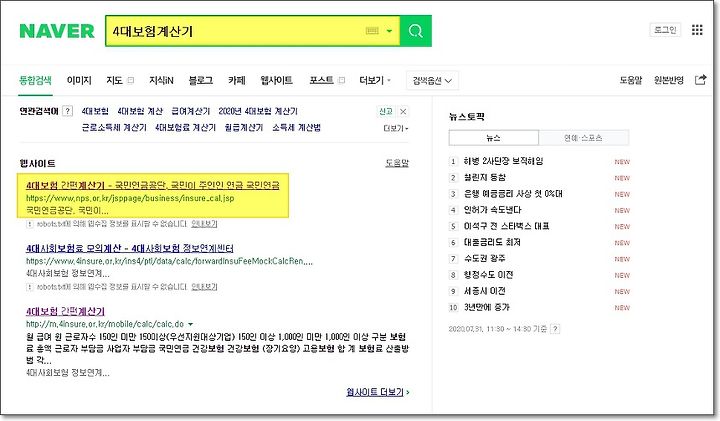Click the 도움말 link beside 웹사이트 heading
Screen dimensions: 720x421
(397, 163)
